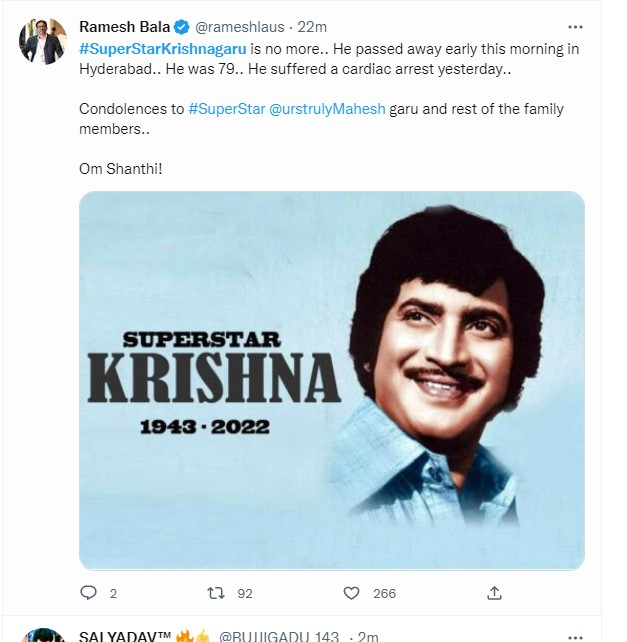The width and height of the screenshot is (627, 642).
Task: Click the 92 retweets count
Action: point(245,594)
